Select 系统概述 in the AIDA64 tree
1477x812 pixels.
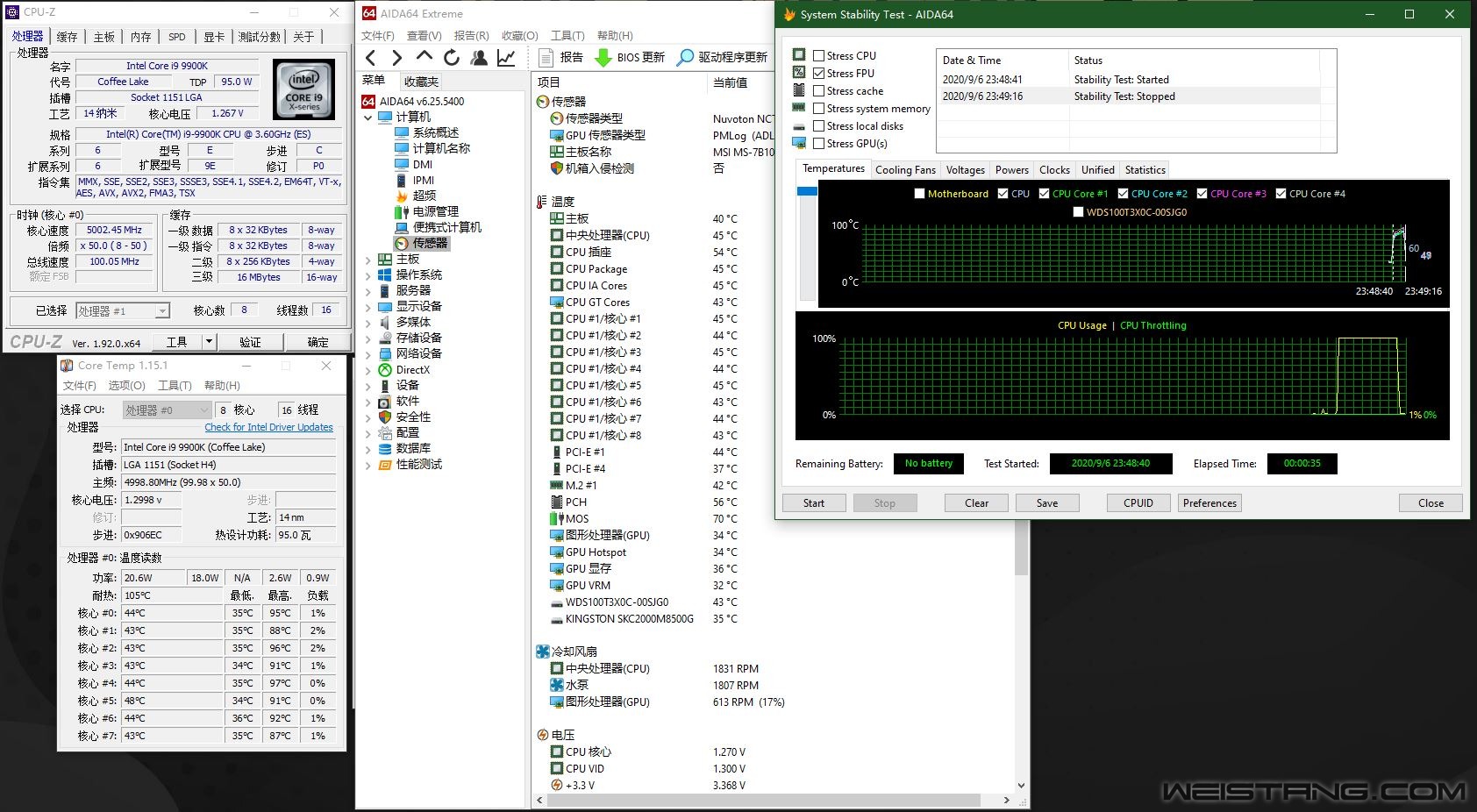point(436,132)
